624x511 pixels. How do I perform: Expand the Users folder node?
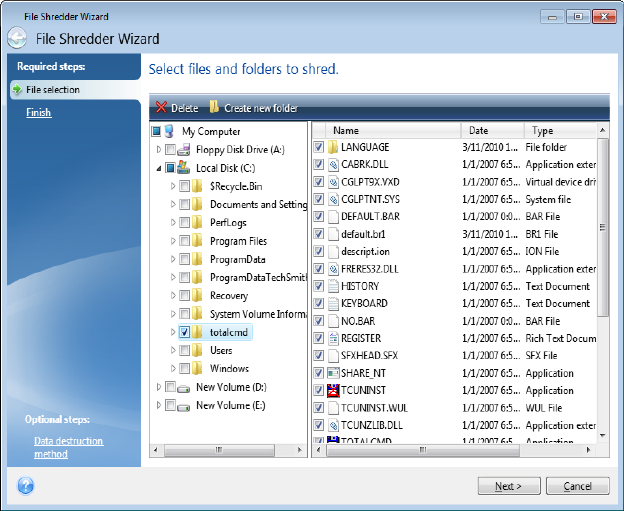[173, 350]
